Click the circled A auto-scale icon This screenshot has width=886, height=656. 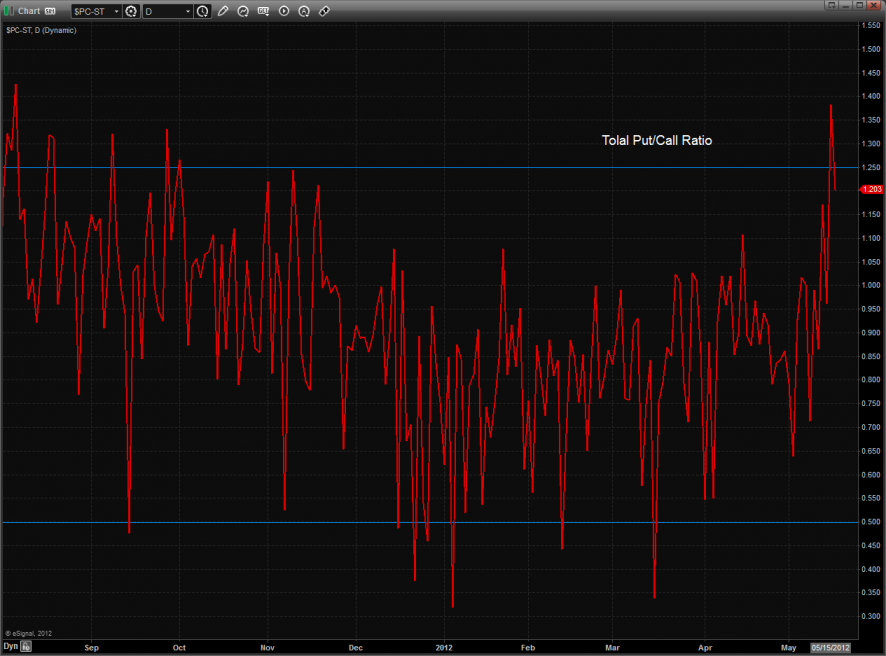304,11
